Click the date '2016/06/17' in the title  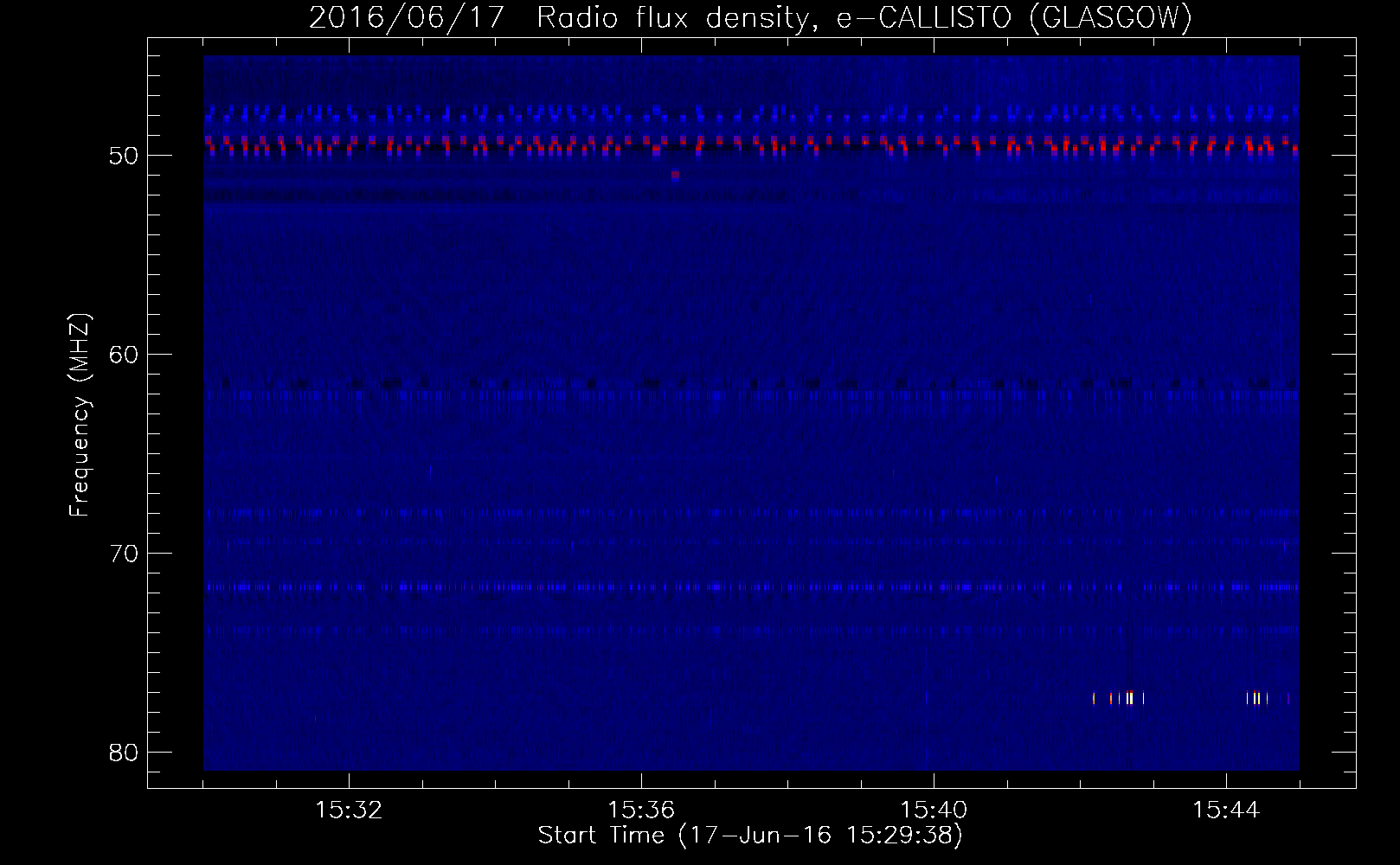click(406, 18)
